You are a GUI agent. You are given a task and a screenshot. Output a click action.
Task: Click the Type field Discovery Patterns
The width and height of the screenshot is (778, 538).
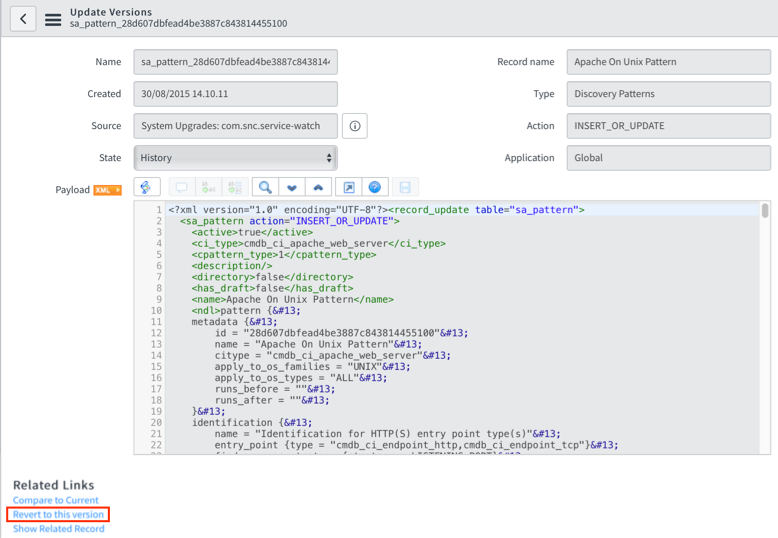669,94
